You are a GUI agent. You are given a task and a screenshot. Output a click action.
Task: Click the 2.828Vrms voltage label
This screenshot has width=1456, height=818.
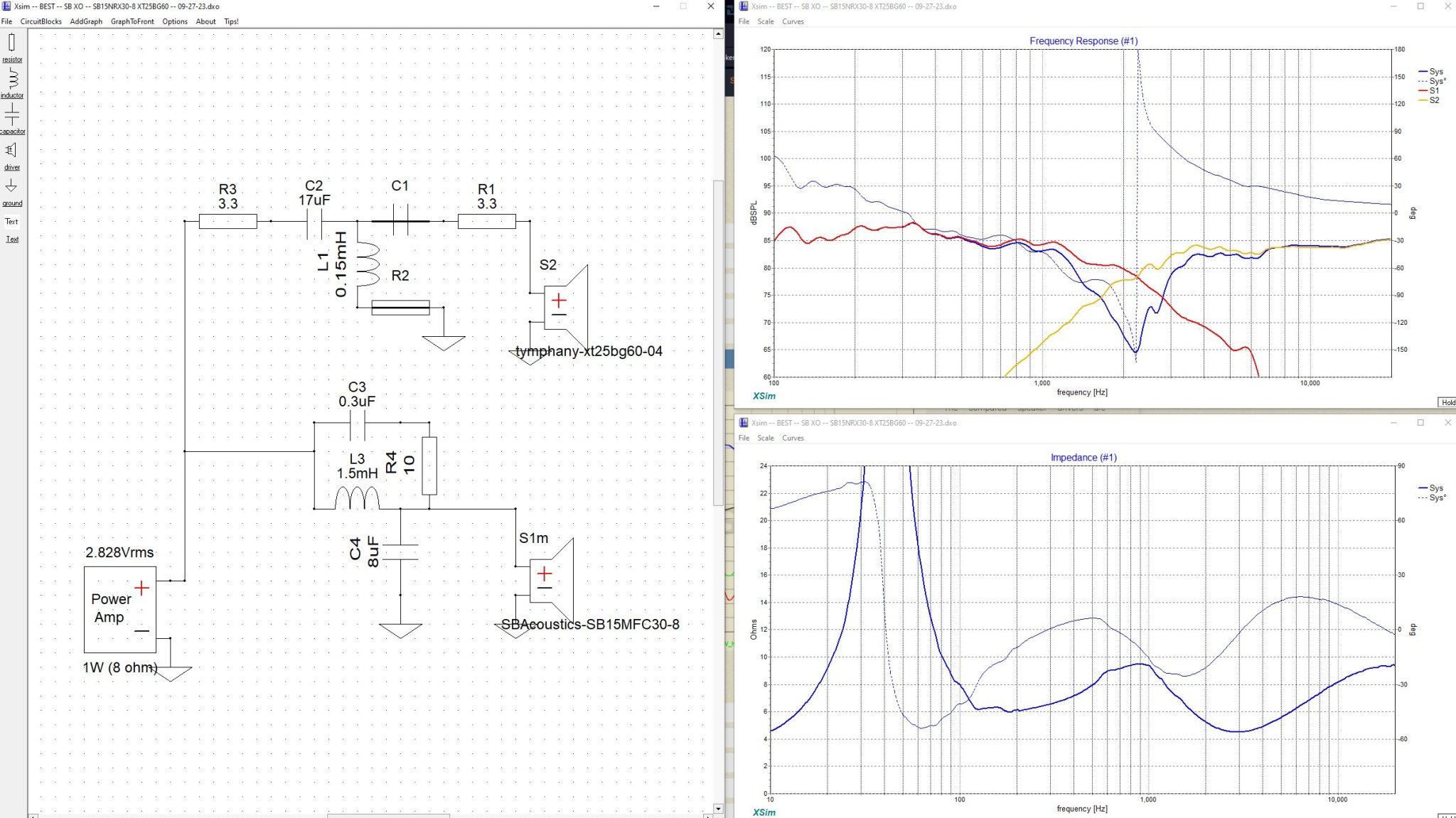[119, 552]
